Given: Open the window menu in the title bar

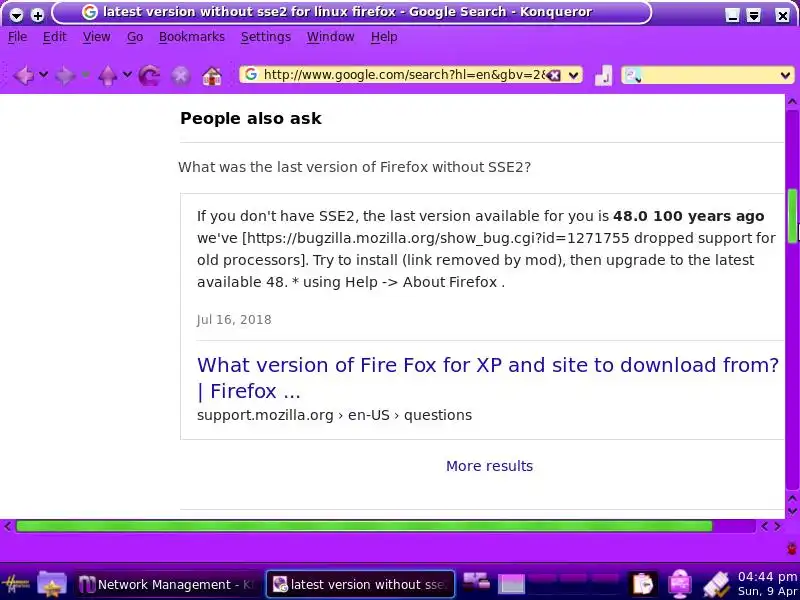Looking at the screenshot, I should tap(16, 15).
